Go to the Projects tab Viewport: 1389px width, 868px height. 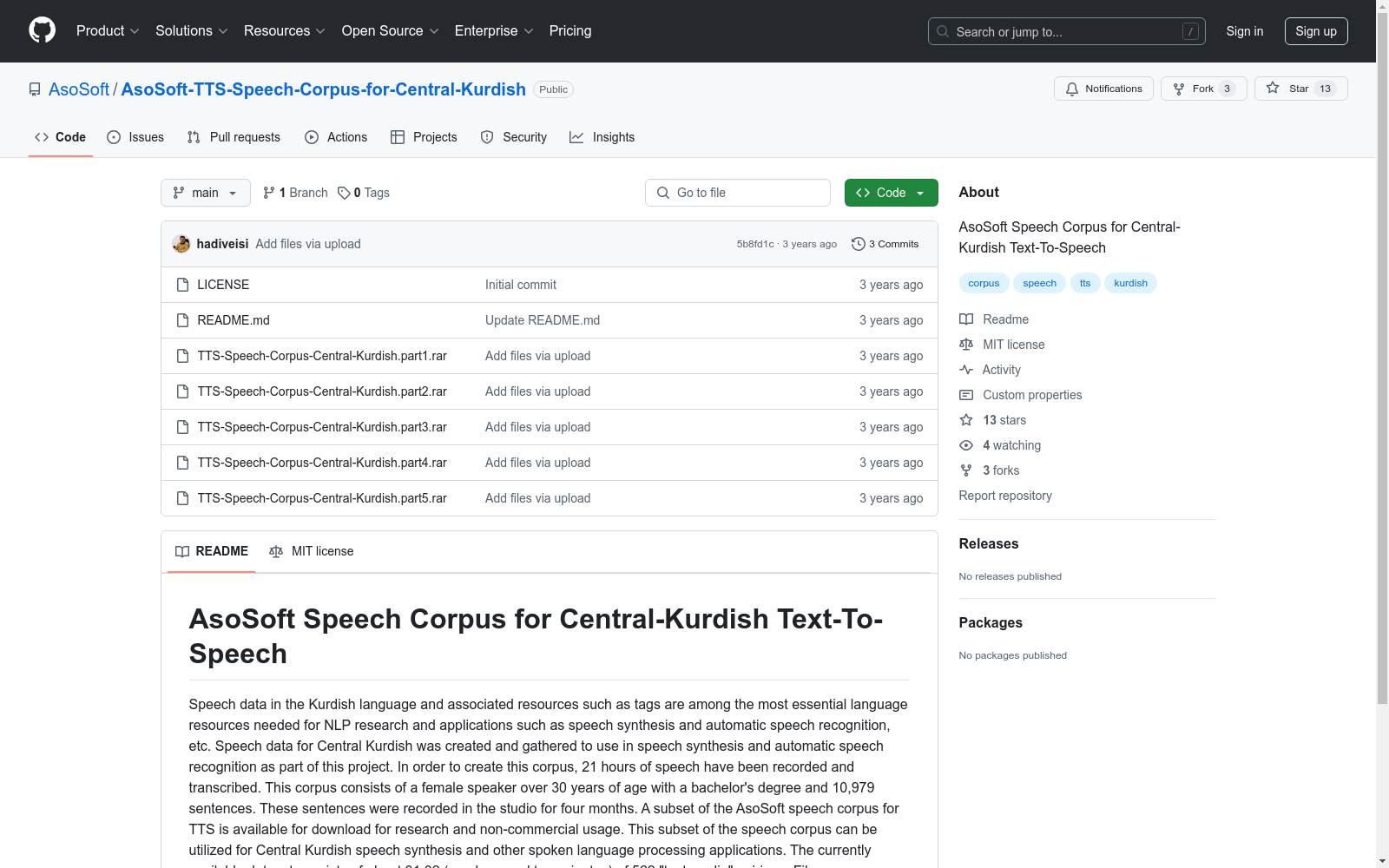pyautogui.click(x=424, y=137)
